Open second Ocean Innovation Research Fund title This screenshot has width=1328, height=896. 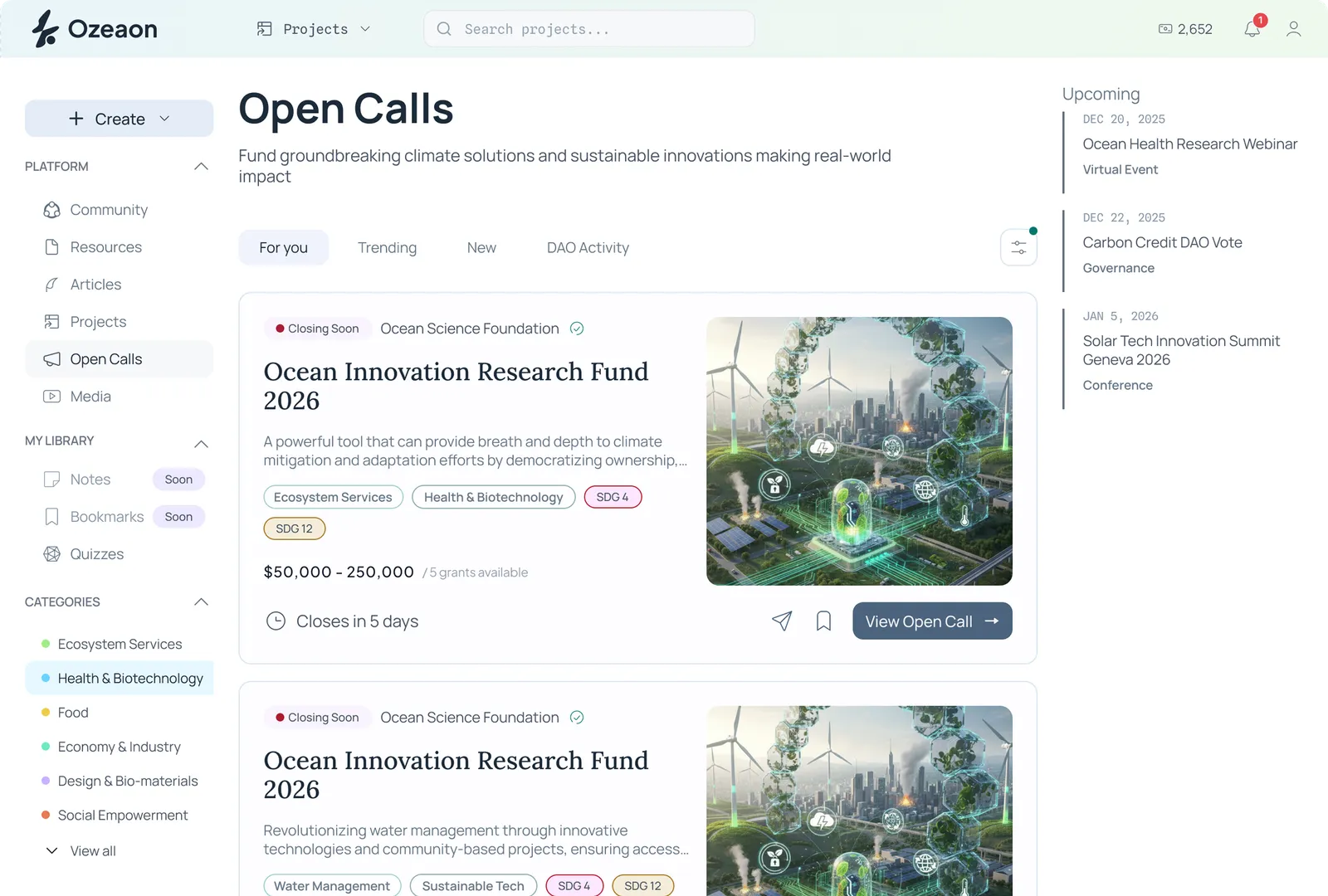pos(456,775)
